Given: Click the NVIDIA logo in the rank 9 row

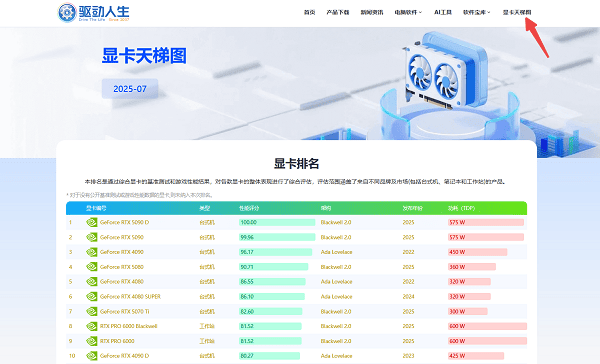Looking at the screenshot, I should coord(91,341).
